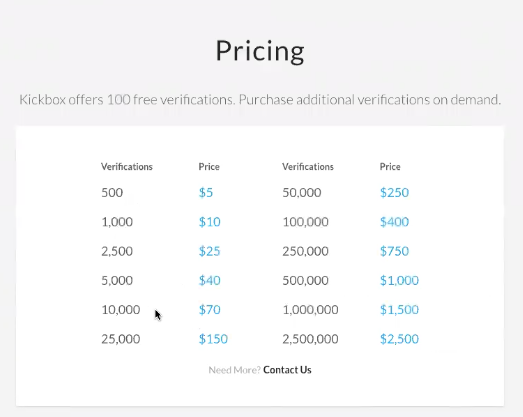Viewport: 523px width, 417px height.
Task: Choose the $750 price option
Action: [394, 251]
